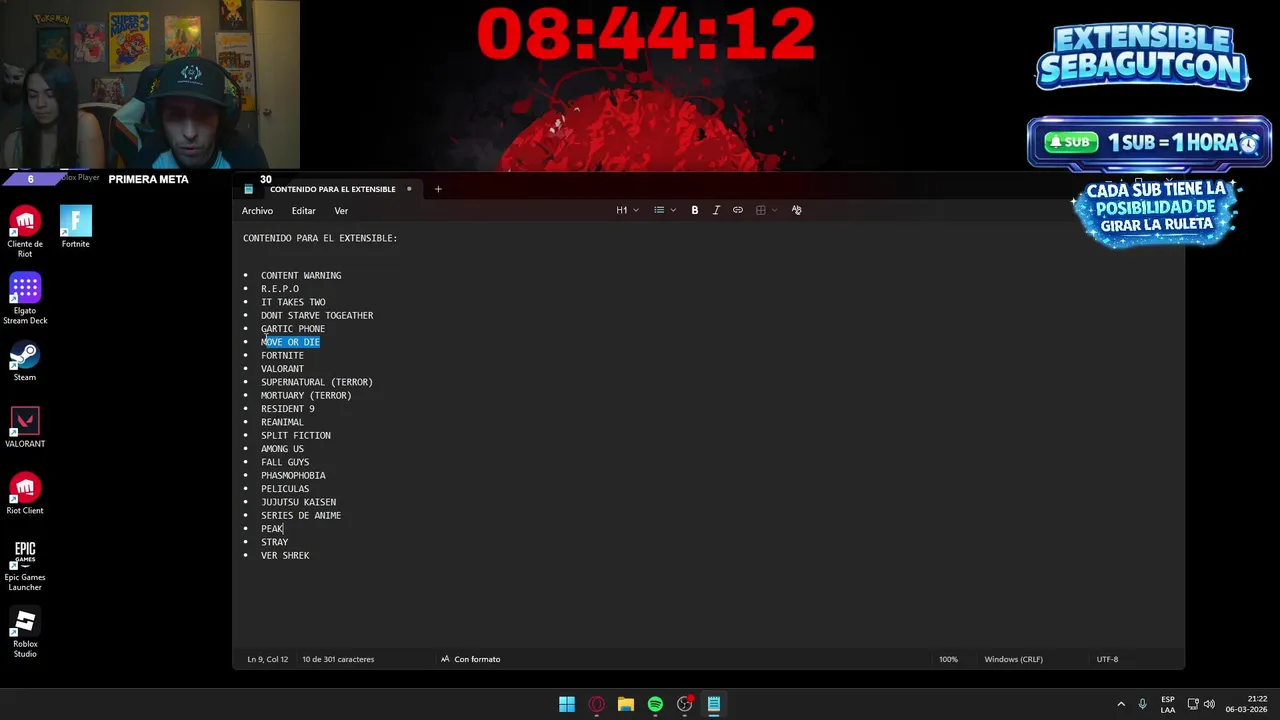Screen dimensions: 1280x720
Task: Open the VALORANT desktop shortcut
Action: [x=25, y=427]
